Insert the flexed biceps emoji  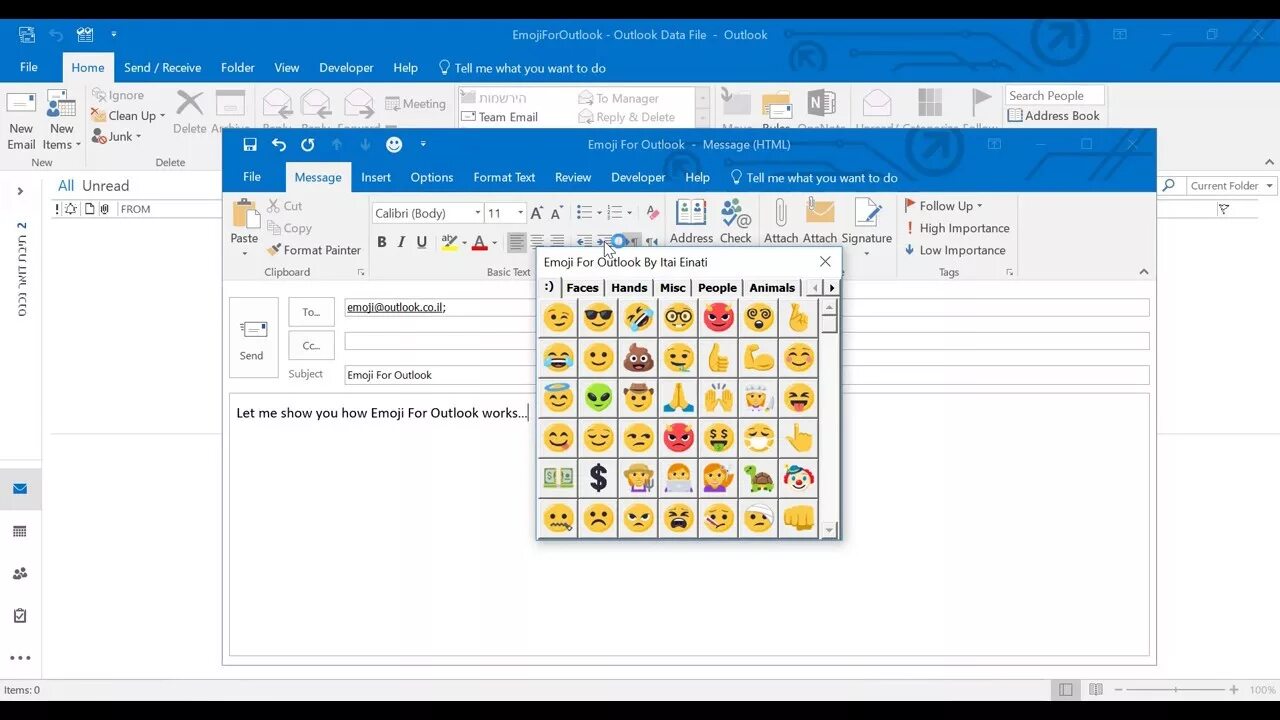tap(758, 358)
